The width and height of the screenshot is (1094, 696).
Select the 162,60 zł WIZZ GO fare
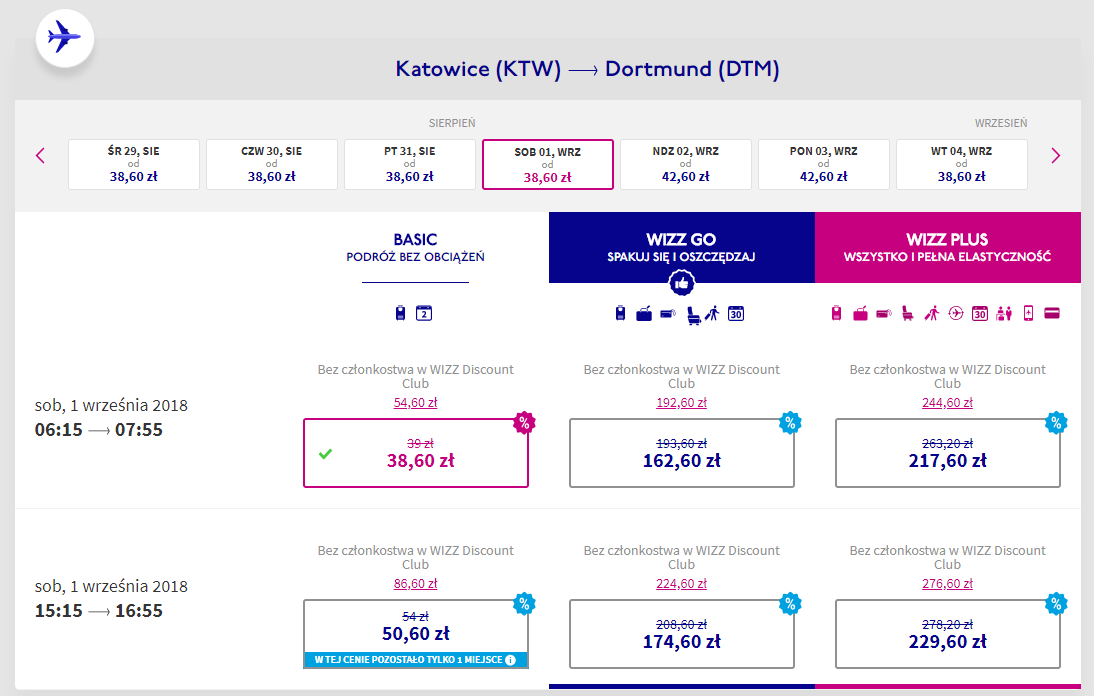[x=681, y=453]
